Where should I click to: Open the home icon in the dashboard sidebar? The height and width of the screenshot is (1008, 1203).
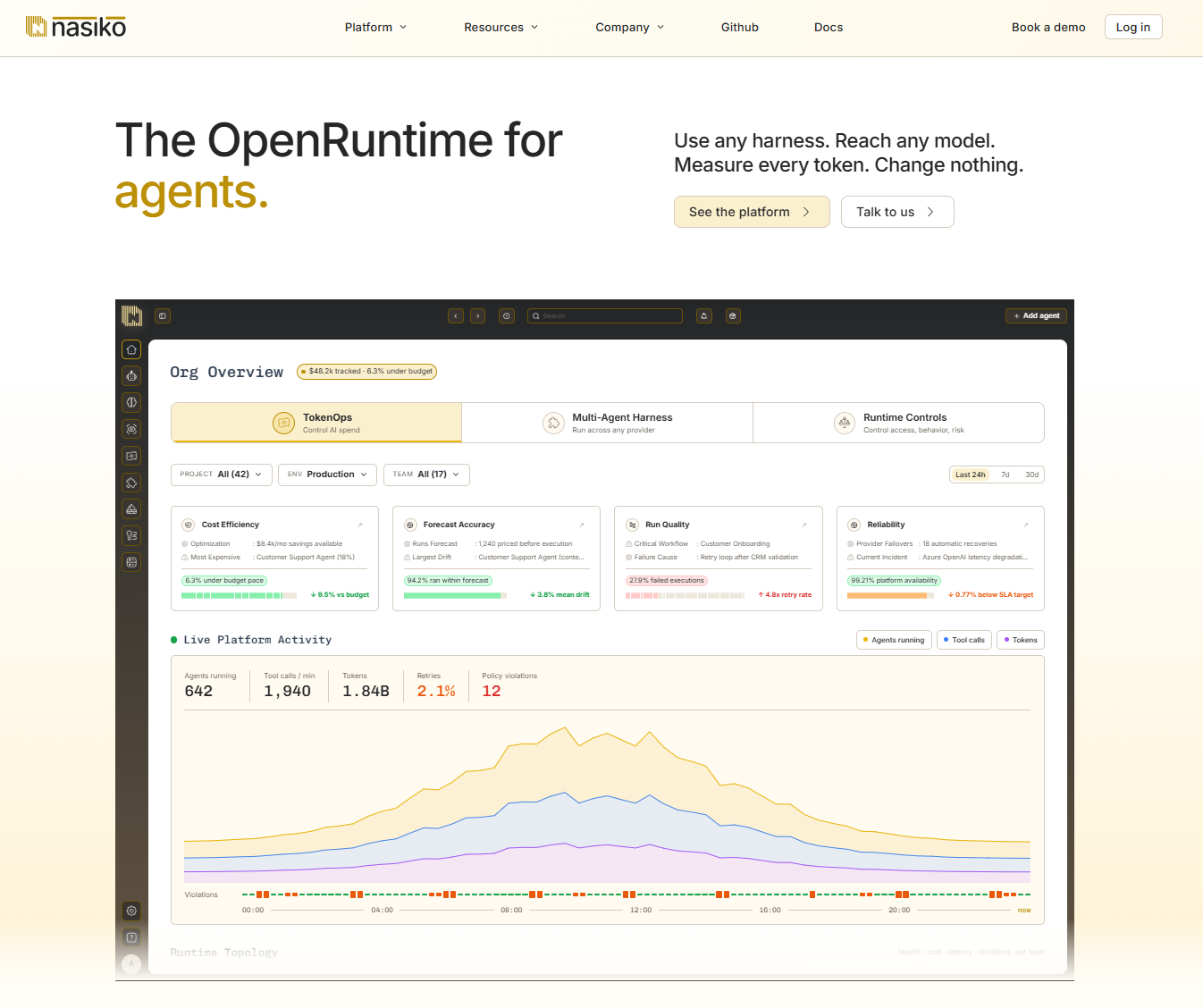pos(131,349)
